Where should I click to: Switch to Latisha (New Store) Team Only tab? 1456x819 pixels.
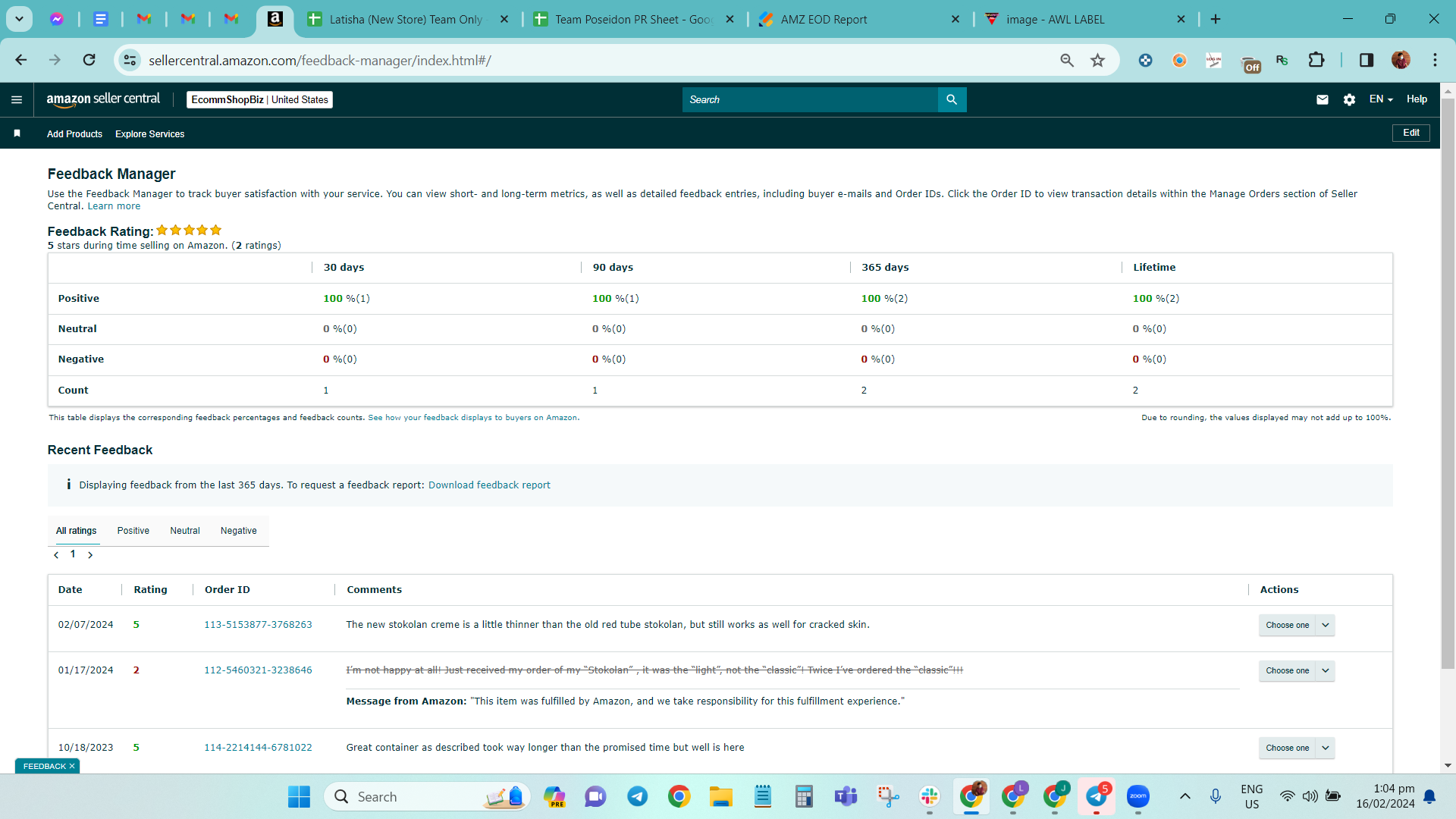point(408,20)
